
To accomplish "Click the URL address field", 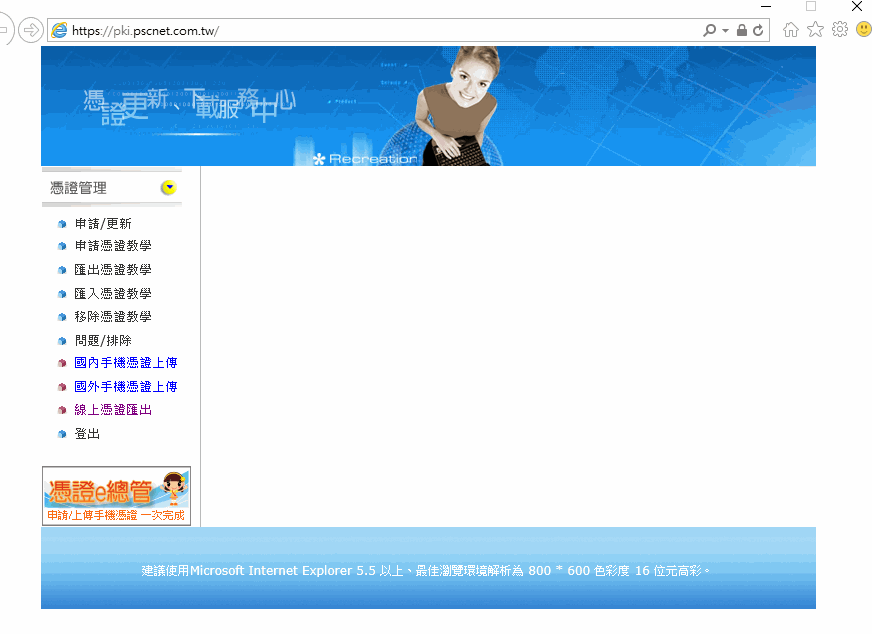I will click(380, 30).
